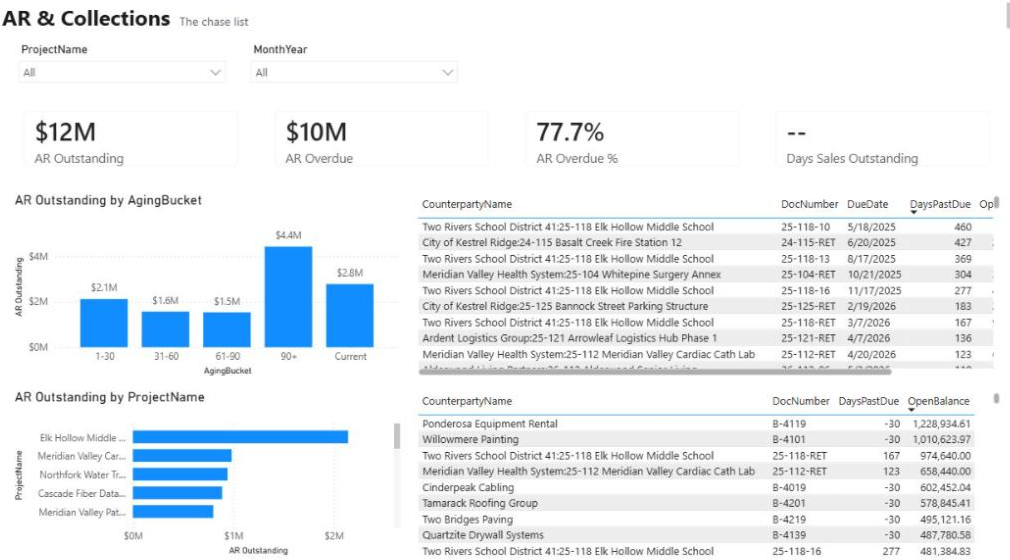Sort top table by DaysPastDue column
The height and width of the screenshot is (560, 1010).
coord(940,204)
